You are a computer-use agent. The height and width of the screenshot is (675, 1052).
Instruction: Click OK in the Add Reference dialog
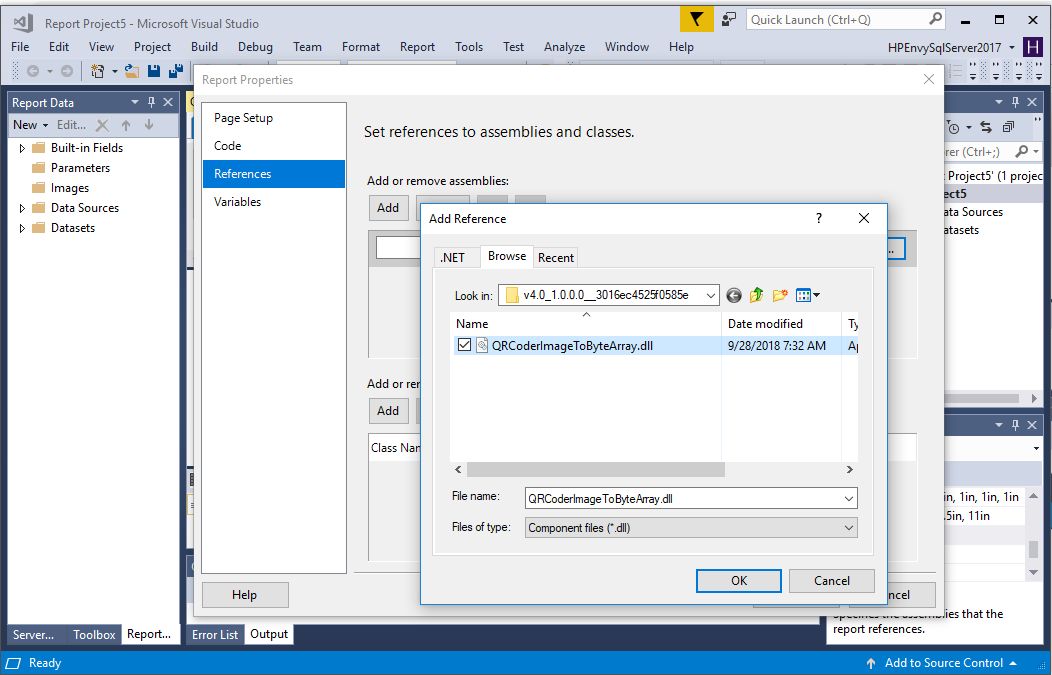click(x=738, y=580)
